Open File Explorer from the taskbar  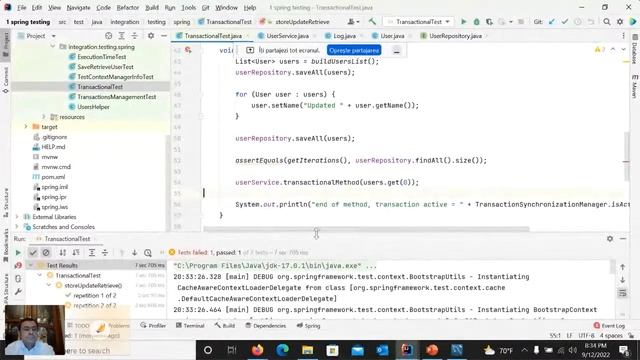(307, 350)
